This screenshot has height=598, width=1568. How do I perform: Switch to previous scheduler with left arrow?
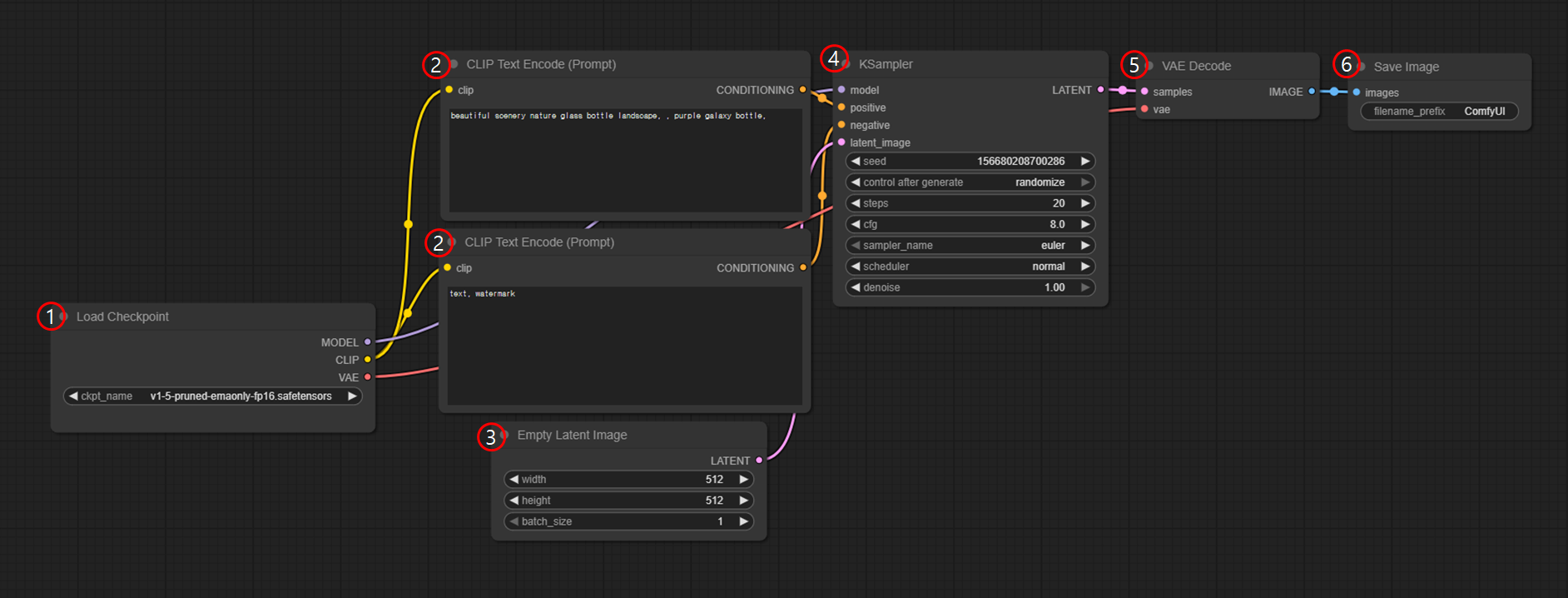coord(856,267)
